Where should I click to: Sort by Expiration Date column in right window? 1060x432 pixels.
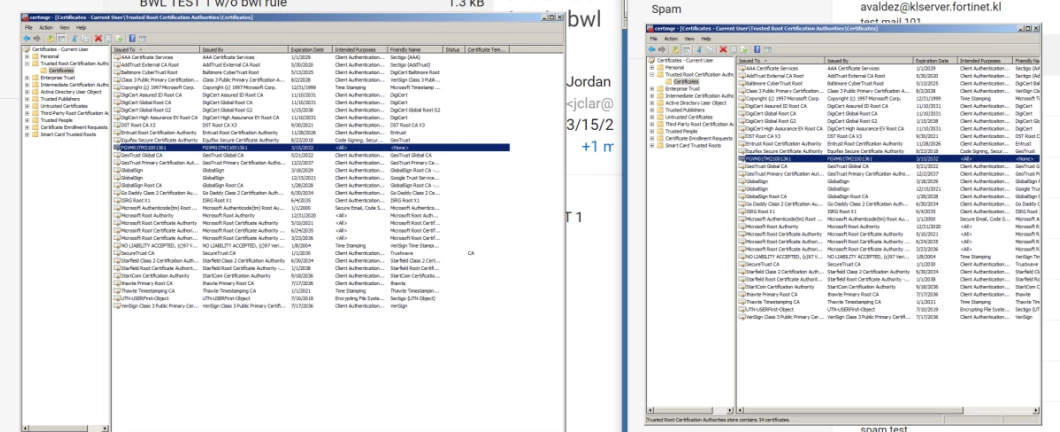[936, 60]
